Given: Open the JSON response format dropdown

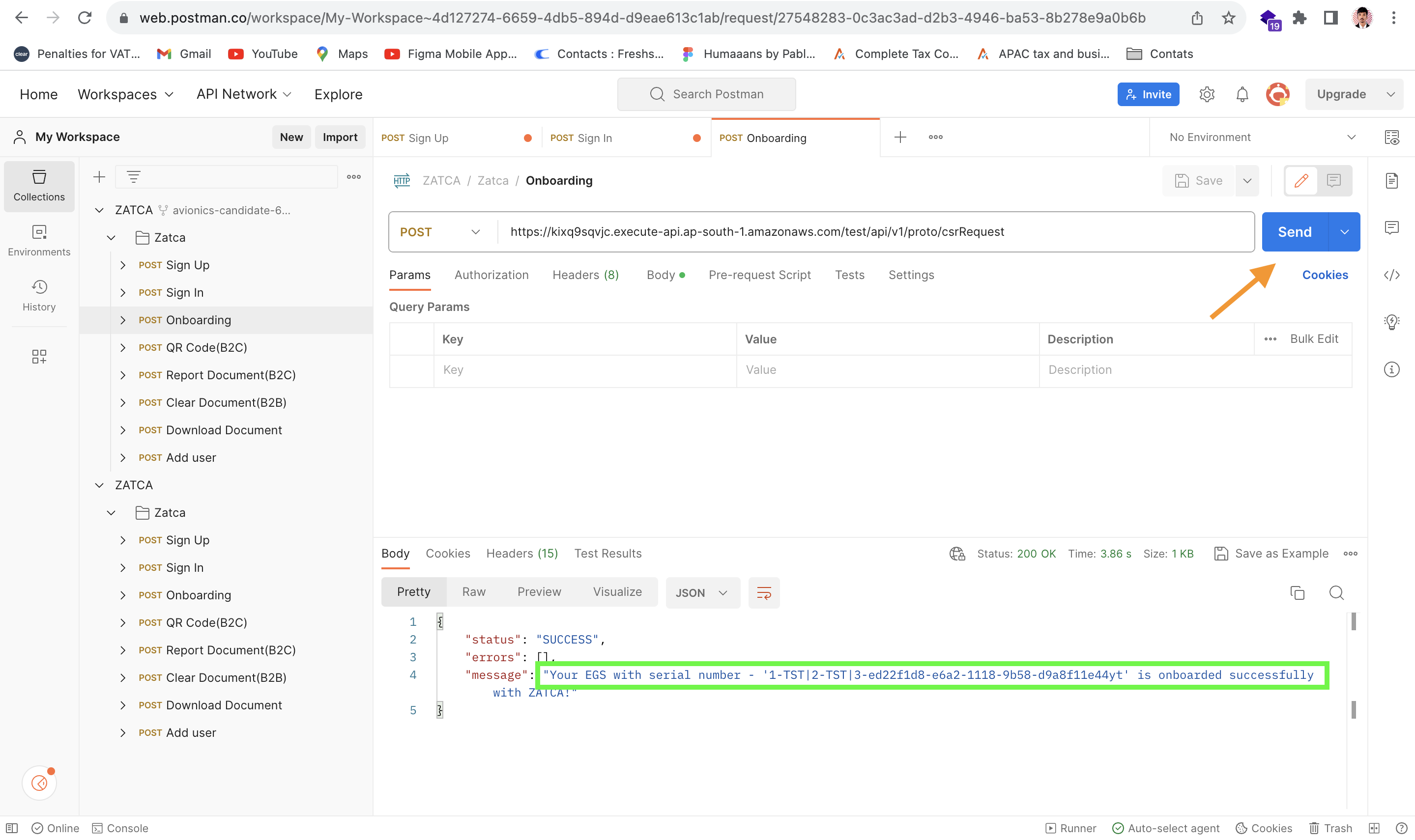Looking at the screenshot, I should (x=702, y=592).
